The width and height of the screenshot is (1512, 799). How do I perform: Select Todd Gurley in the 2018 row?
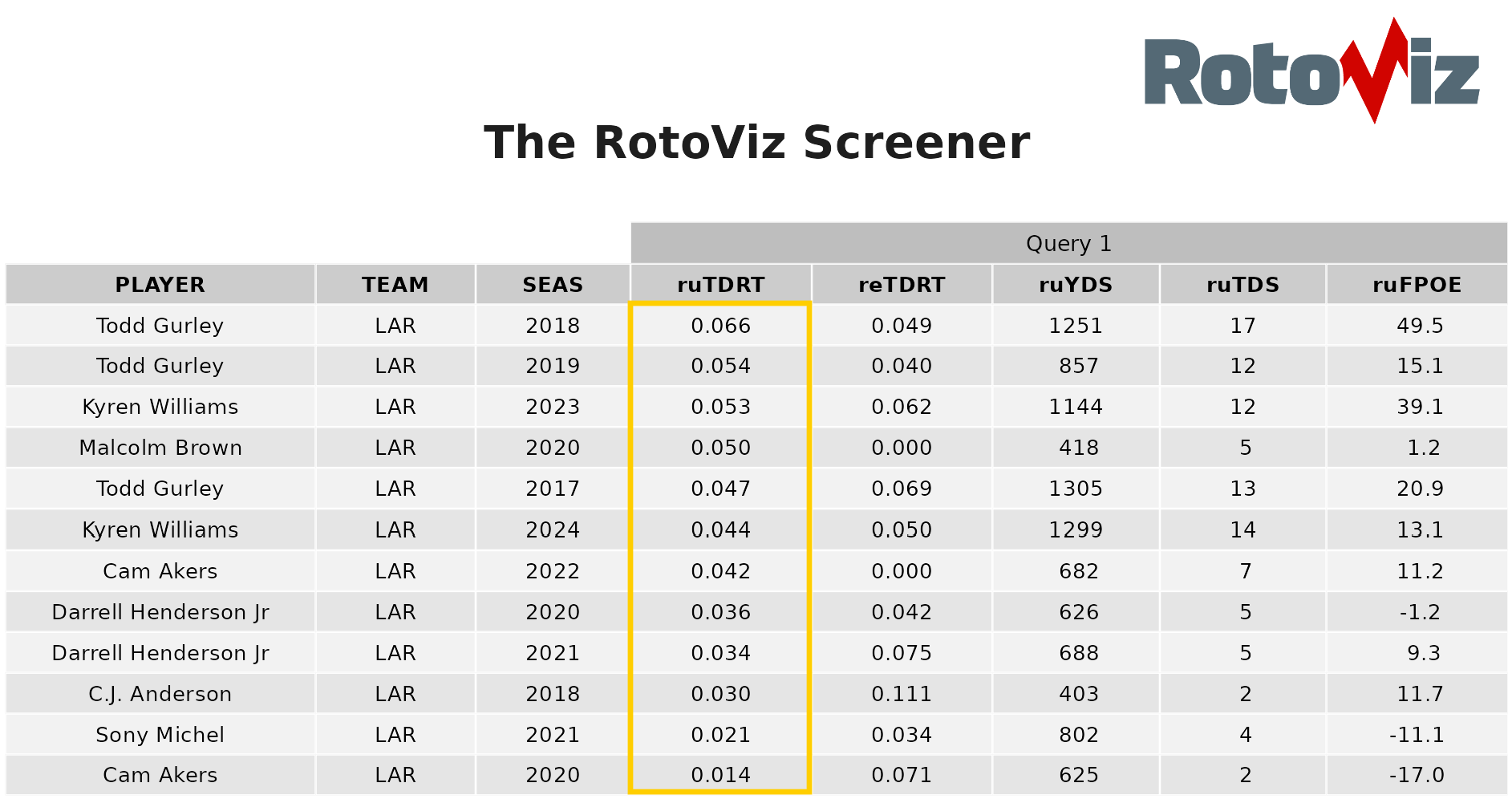click(x=160, y=326)
